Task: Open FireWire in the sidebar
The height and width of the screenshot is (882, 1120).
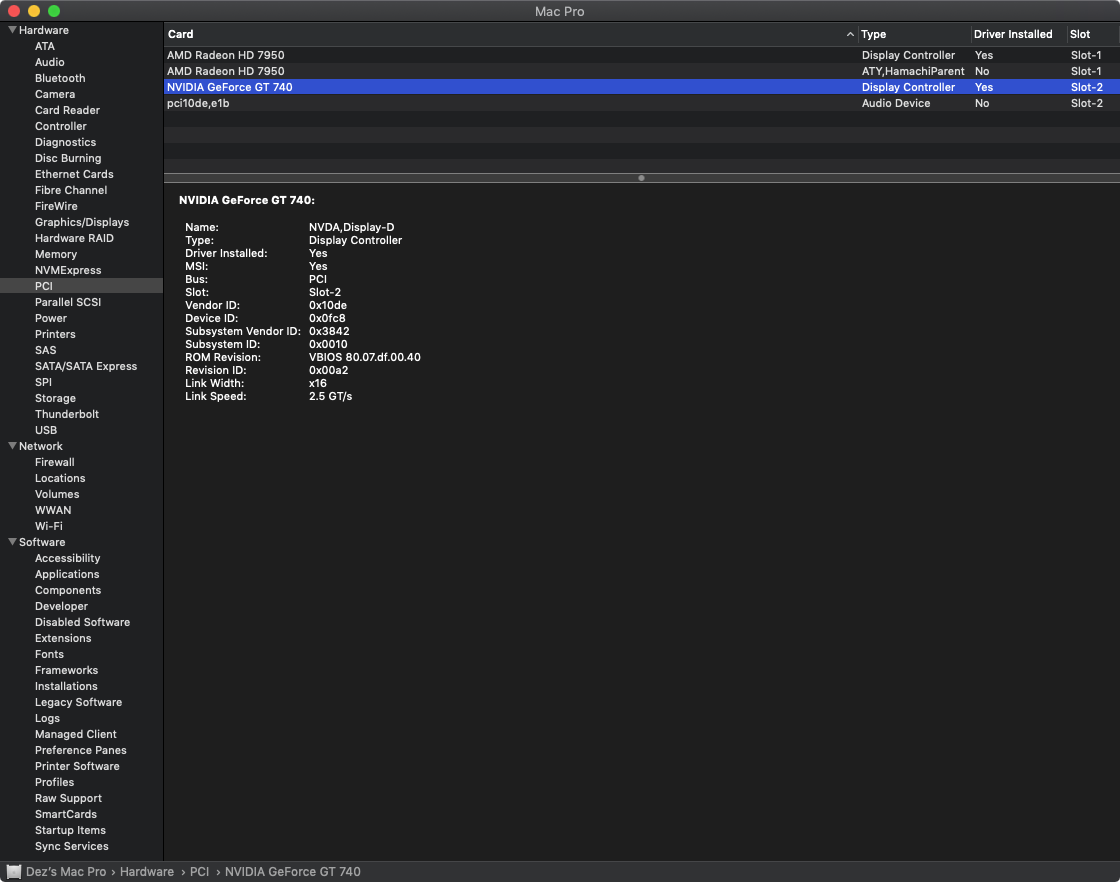Action: point(56,206)
